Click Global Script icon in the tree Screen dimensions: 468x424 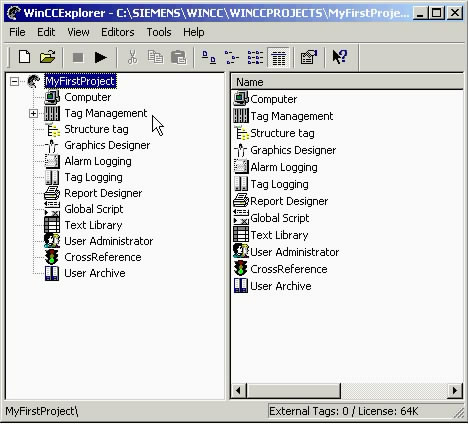52,209
